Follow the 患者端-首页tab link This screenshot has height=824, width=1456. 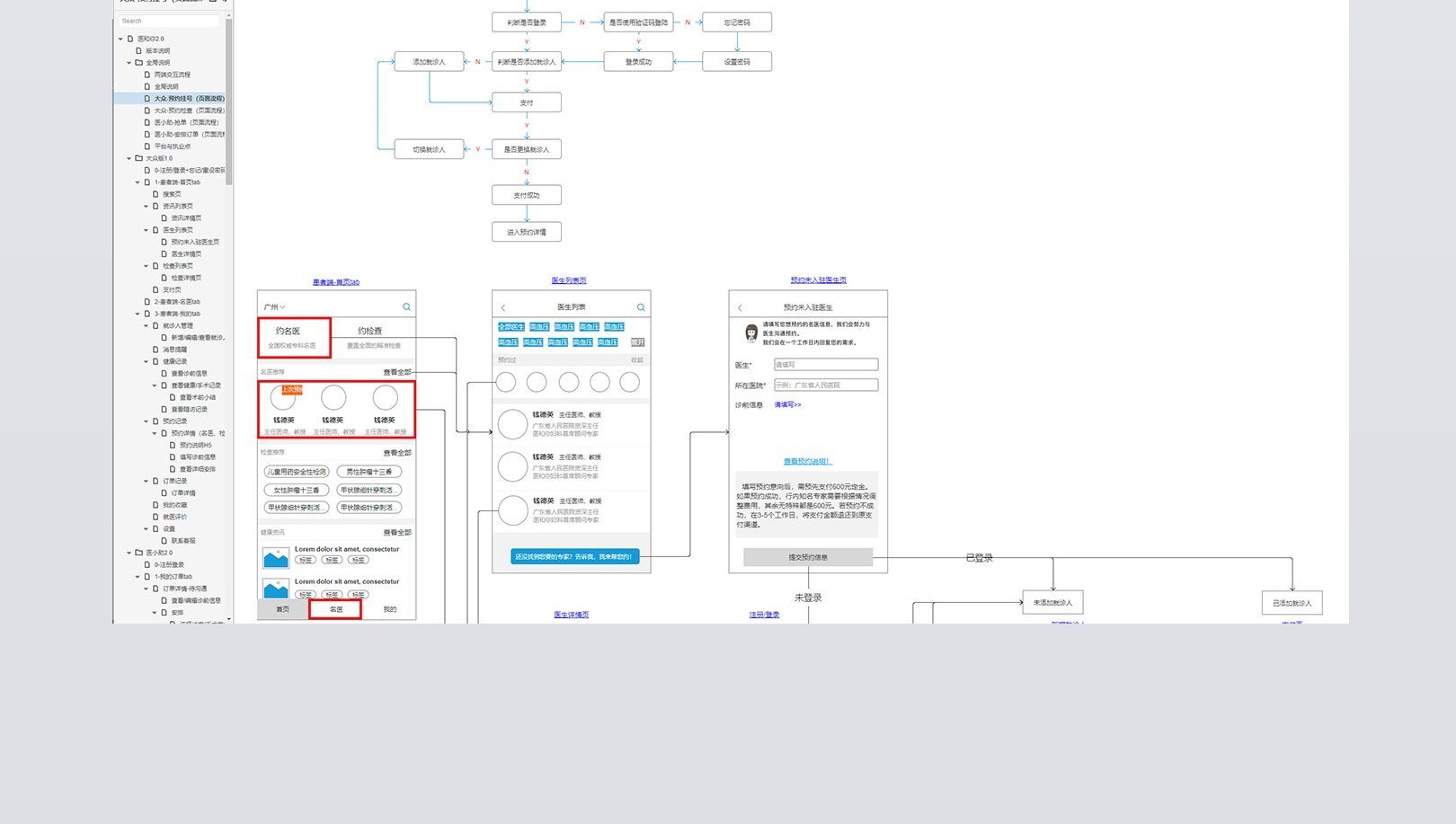(x=336, y=282)
